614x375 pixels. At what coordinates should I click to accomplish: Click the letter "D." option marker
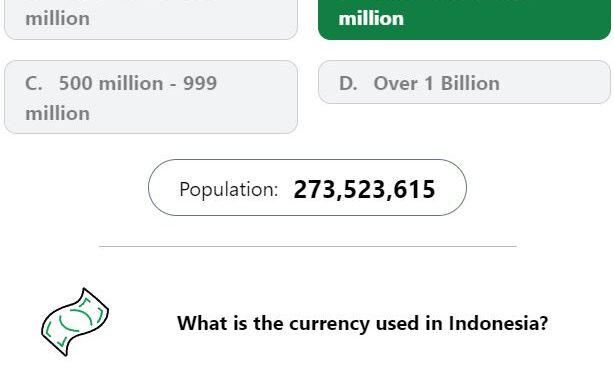(348, 83)
